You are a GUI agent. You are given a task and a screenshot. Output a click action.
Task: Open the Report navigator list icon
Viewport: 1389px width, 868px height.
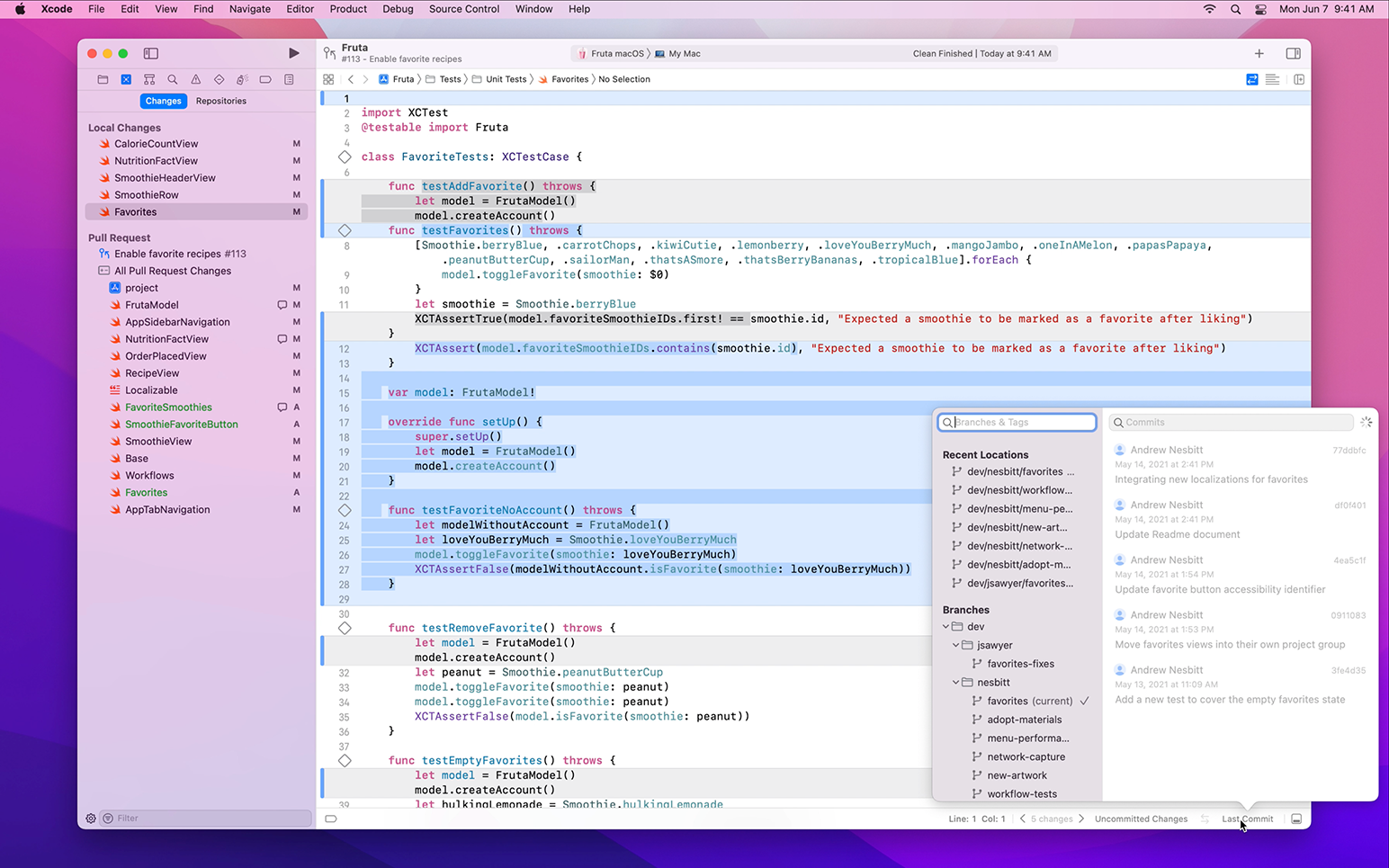(288, 79)
